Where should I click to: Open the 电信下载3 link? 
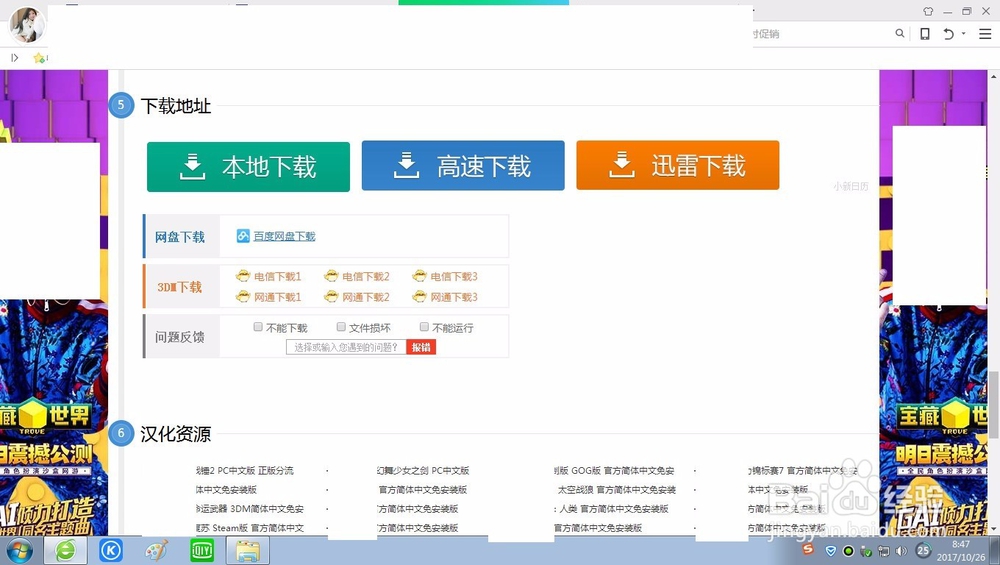453,276
